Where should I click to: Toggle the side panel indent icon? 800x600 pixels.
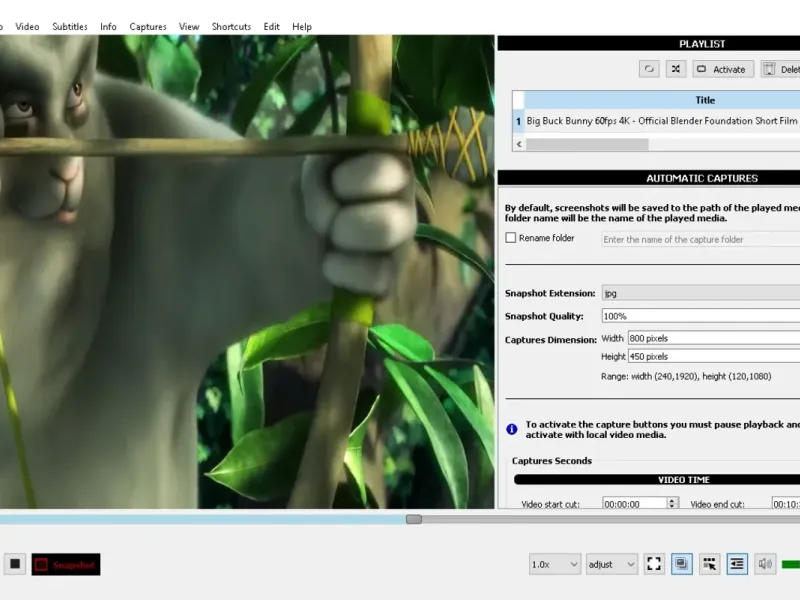coord(738,564)
